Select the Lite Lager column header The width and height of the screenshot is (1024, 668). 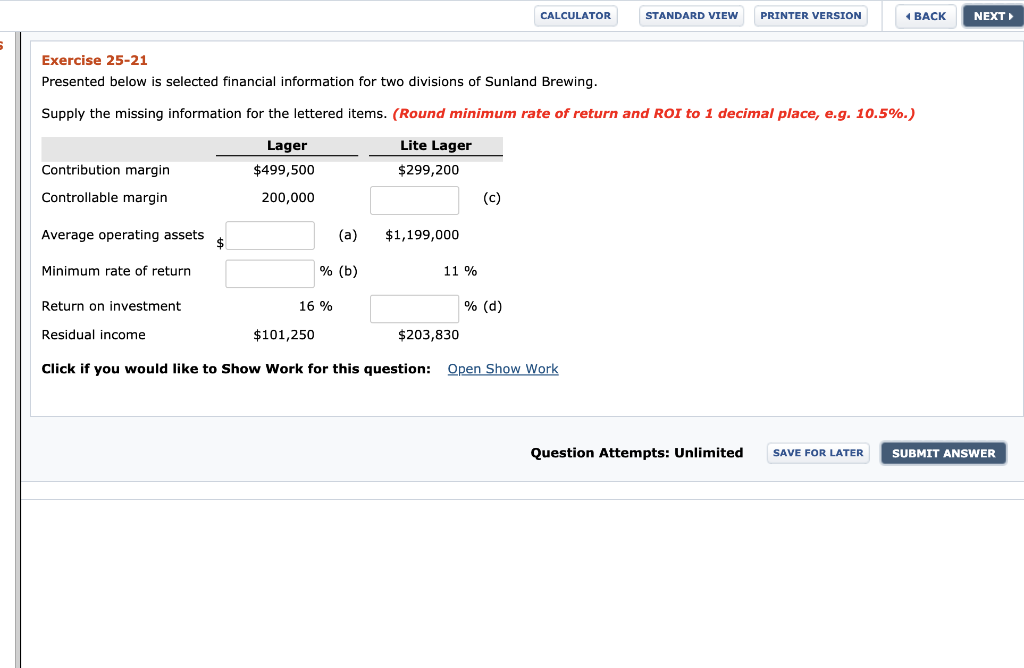[435, 146]
